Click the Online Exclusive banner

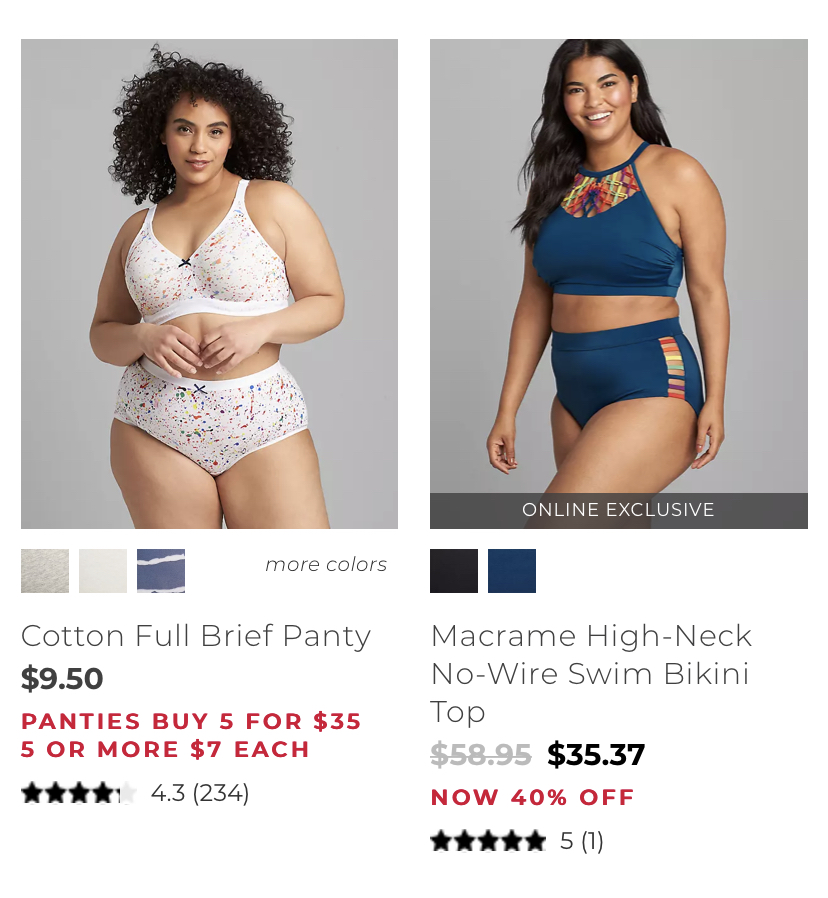(618, 510)
